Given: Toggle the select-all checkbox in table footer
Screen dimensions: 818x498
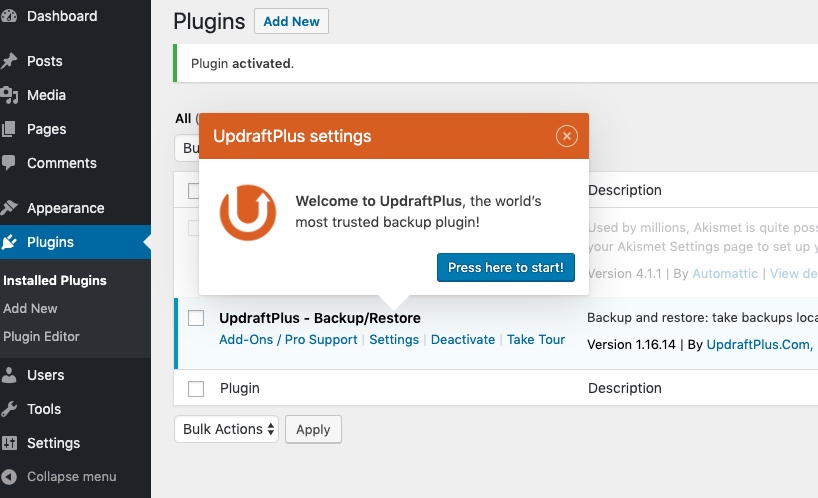Looking at the screenshot, I should point(196,388).
